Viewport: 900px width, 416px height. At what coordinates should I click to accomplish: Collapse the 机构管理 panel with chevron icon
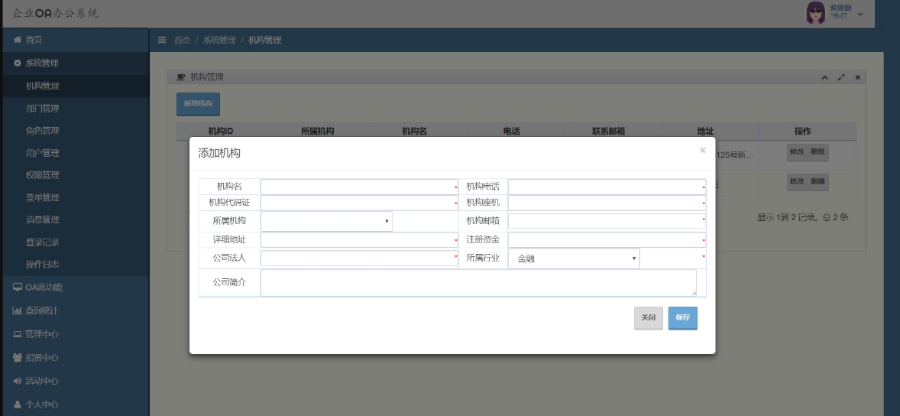click(x=824, y=77)
